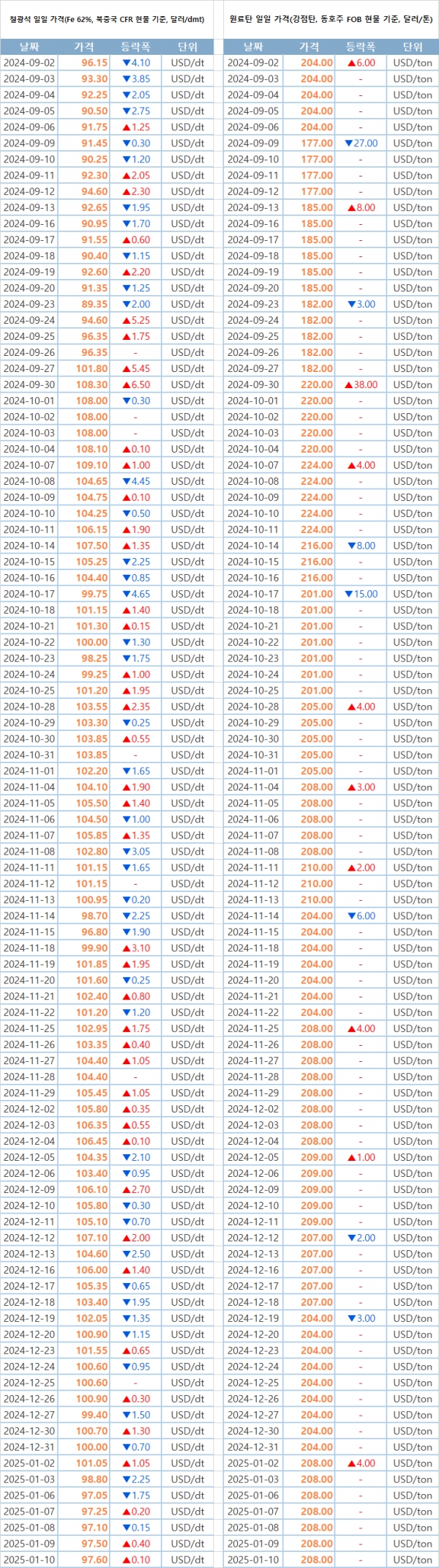The image size is (439, 1568).
Task: Select the 날짜 header in the iron ore table
Action: [x=29, y=47]
